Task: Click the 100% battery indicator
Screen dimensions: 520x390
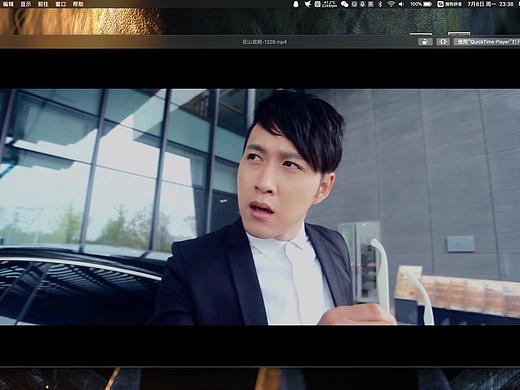Action: click(421, 4)
